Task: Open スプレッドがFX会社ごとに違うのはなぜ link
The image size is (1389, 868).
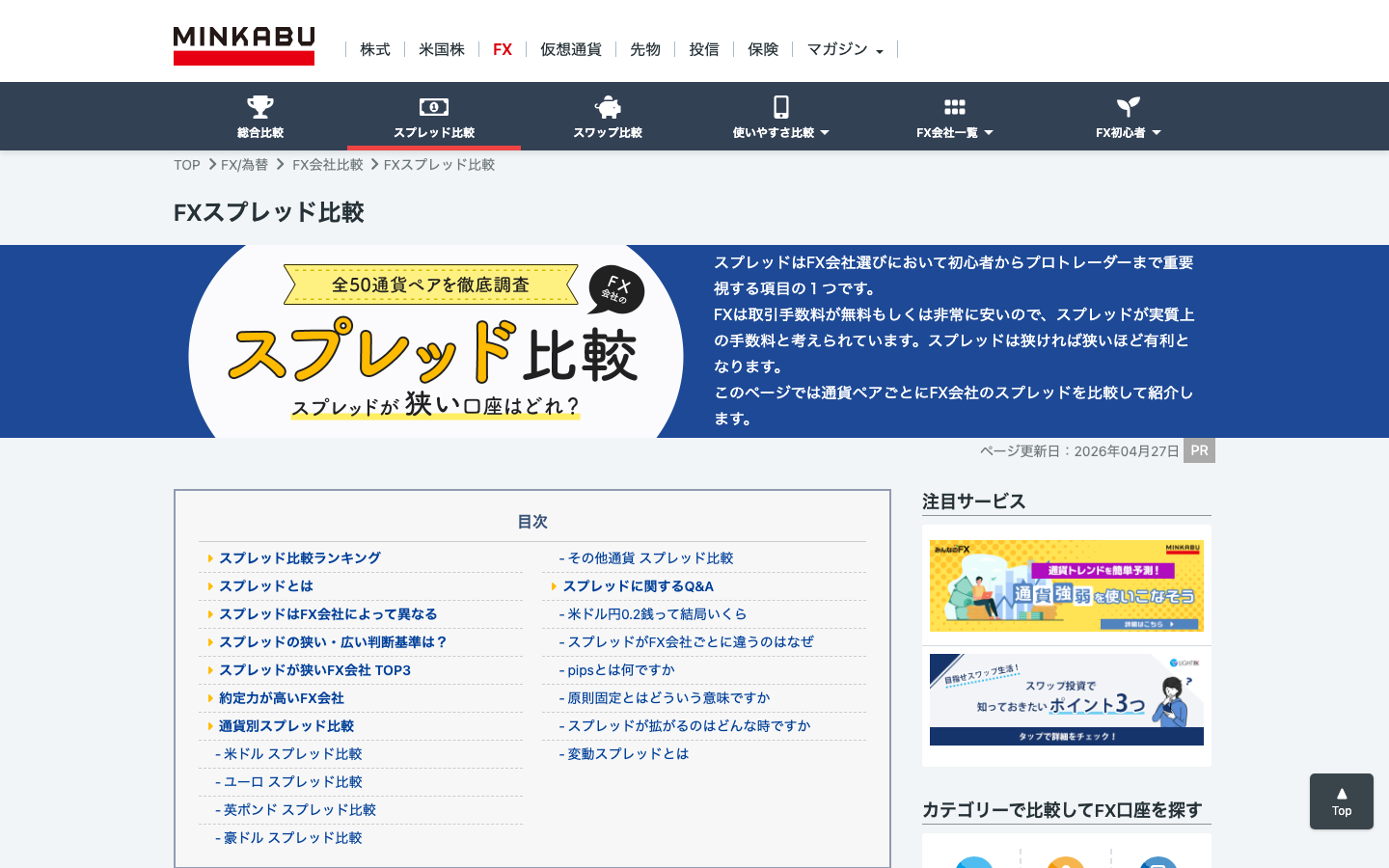Action: (691, 642)
